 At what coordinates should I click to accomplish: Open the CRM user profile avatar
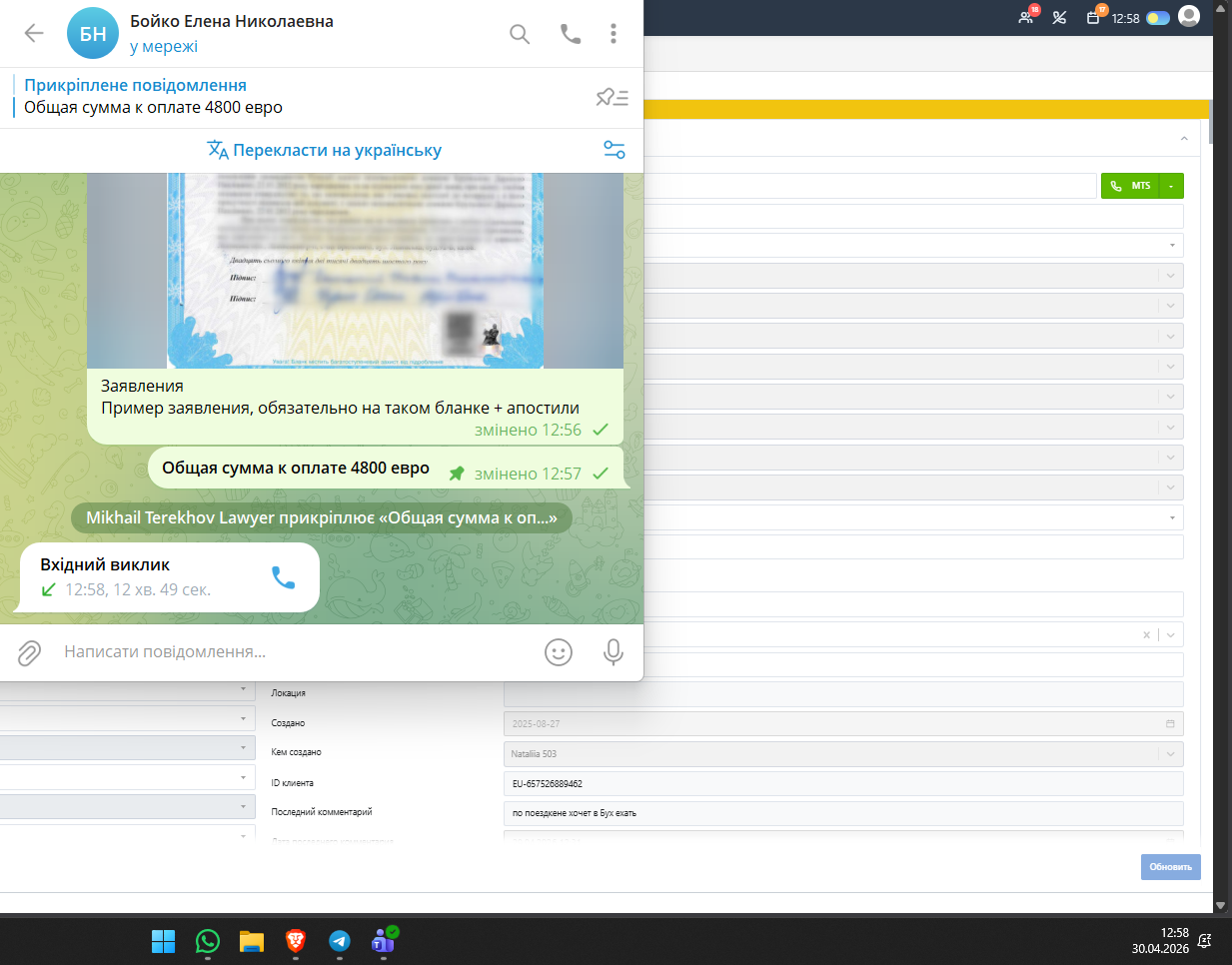coord(1189,16)
